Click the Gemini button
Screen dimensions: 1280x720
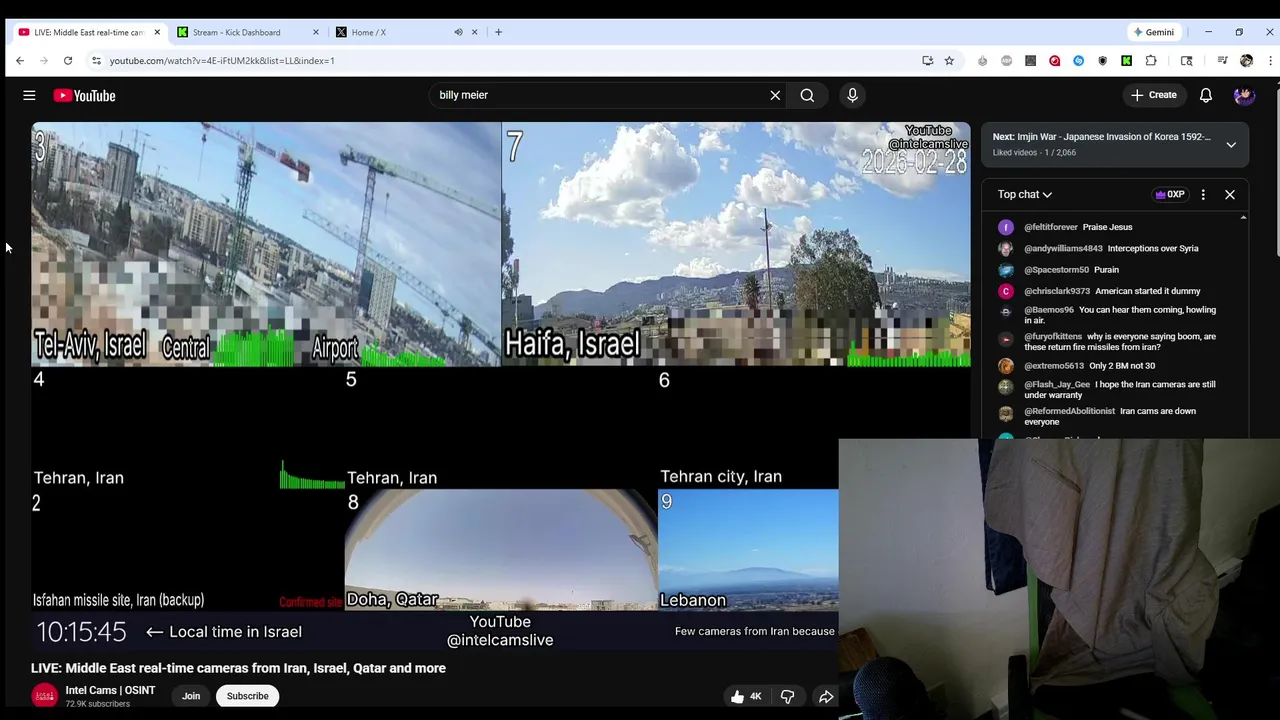(x=1153, y=32)
